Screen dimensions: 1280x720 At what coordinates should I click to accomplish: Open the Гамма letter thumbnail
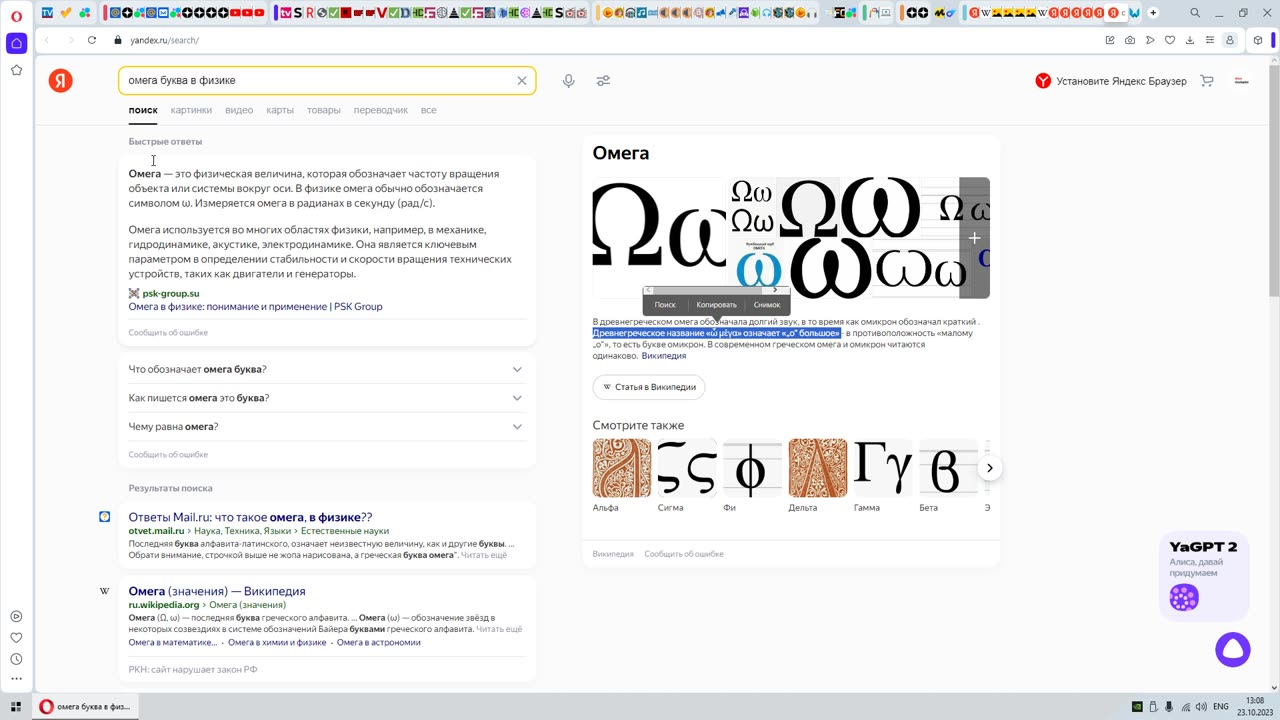point(883,468)
